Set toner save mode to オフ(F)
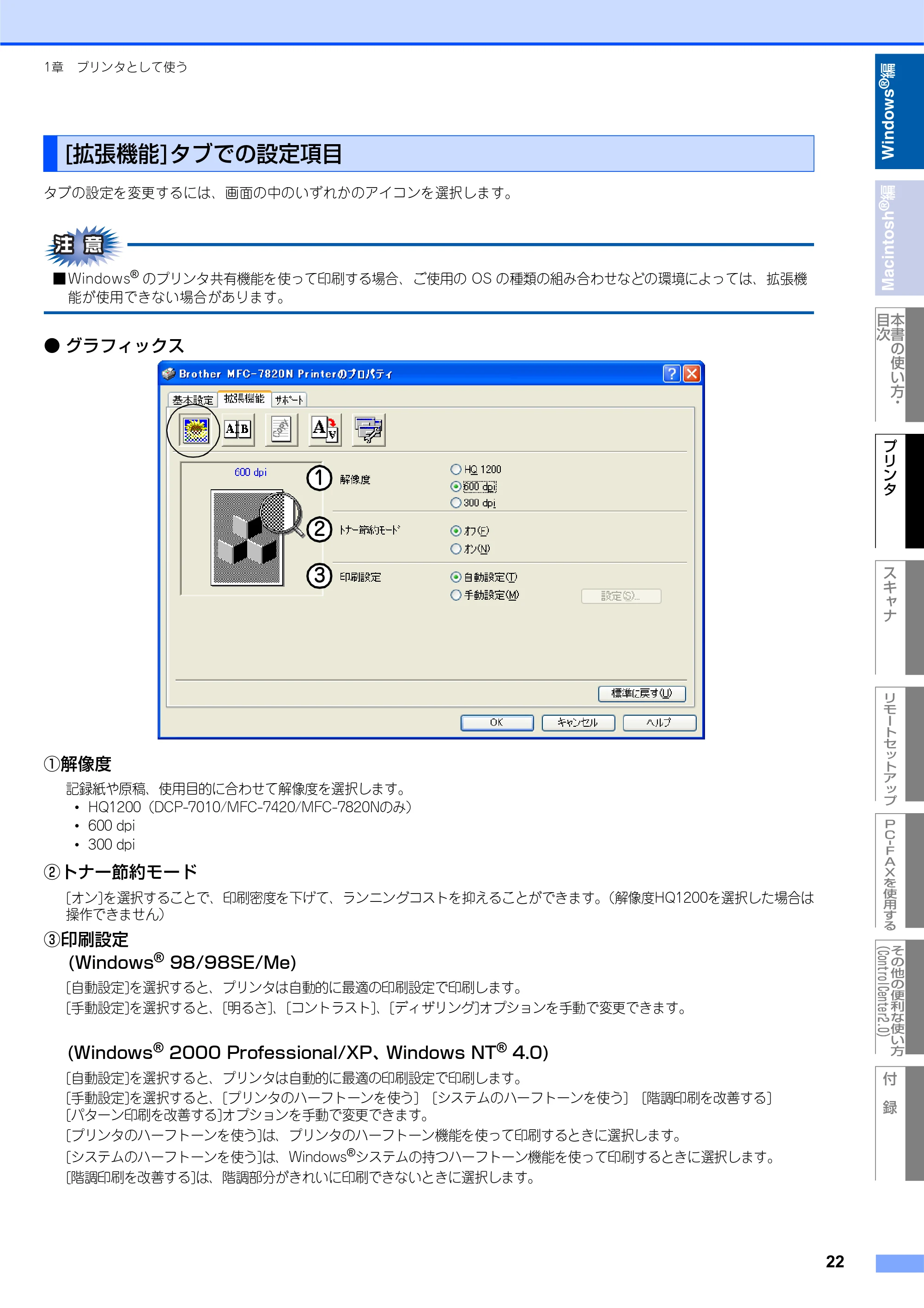This screenshot has width=924, height=1308. pyautogui.click(x=469, y=531)
